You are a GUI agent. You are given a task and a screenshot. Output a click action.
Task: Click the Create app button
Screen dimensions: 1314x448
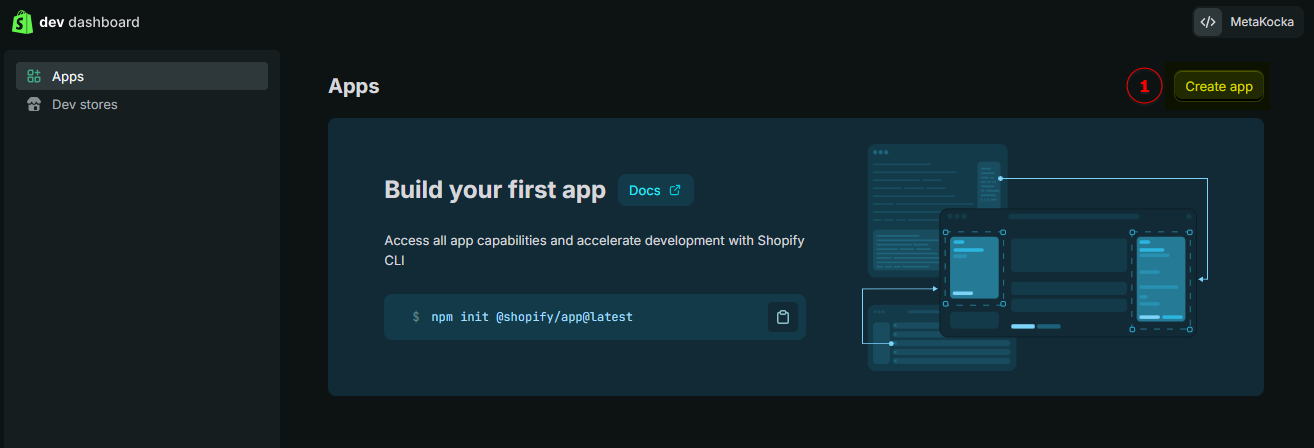pos(1219,87)
